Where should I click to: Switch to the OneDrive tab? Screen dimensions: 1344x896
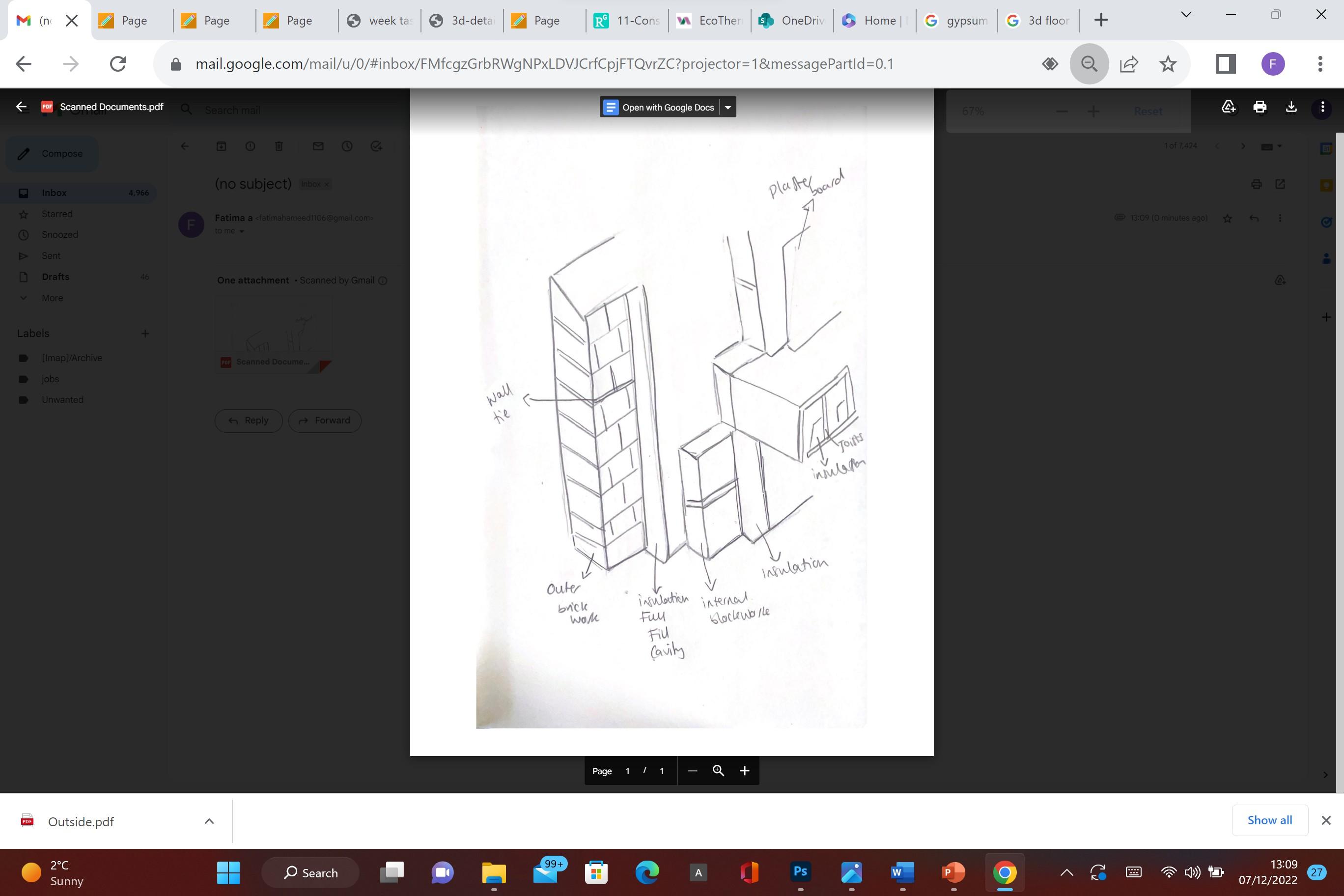click(791, 21)
